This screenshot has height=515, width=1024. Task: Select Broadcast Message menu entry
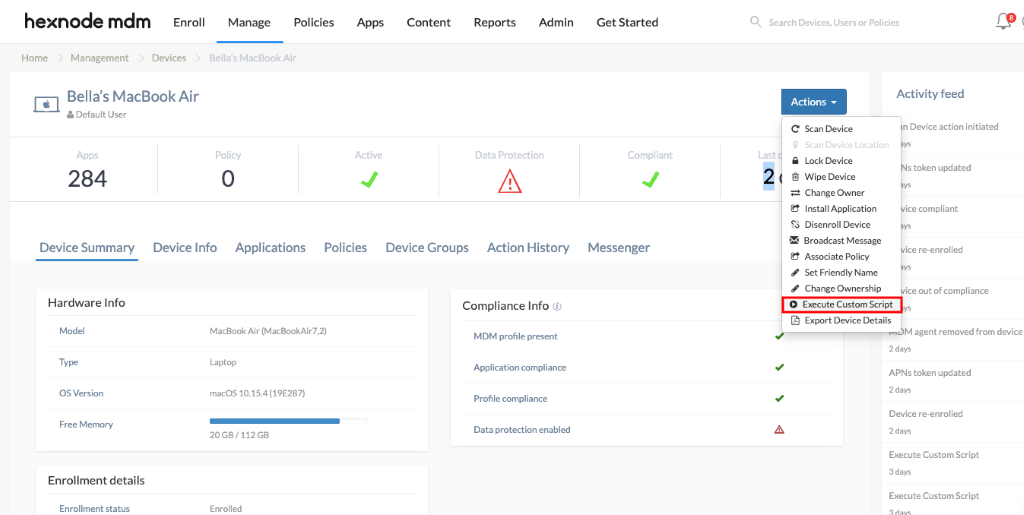point(842,241)
